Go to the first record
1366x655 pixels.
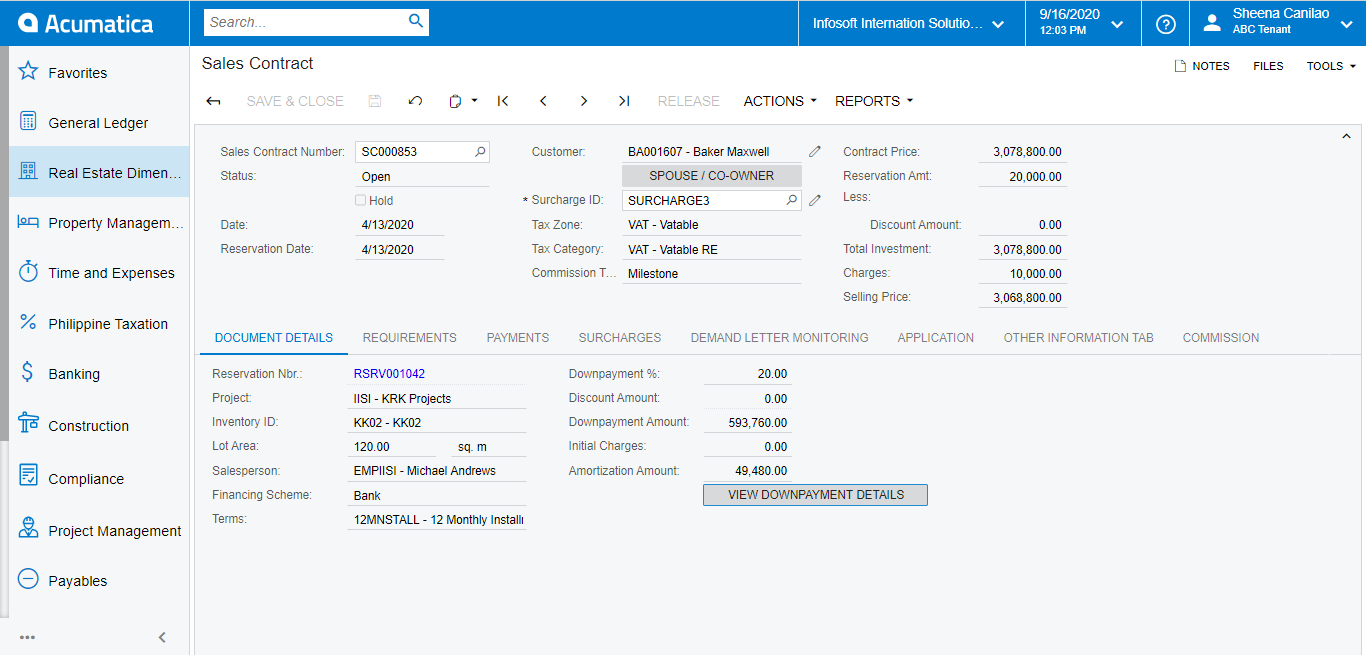pos(503,101)
